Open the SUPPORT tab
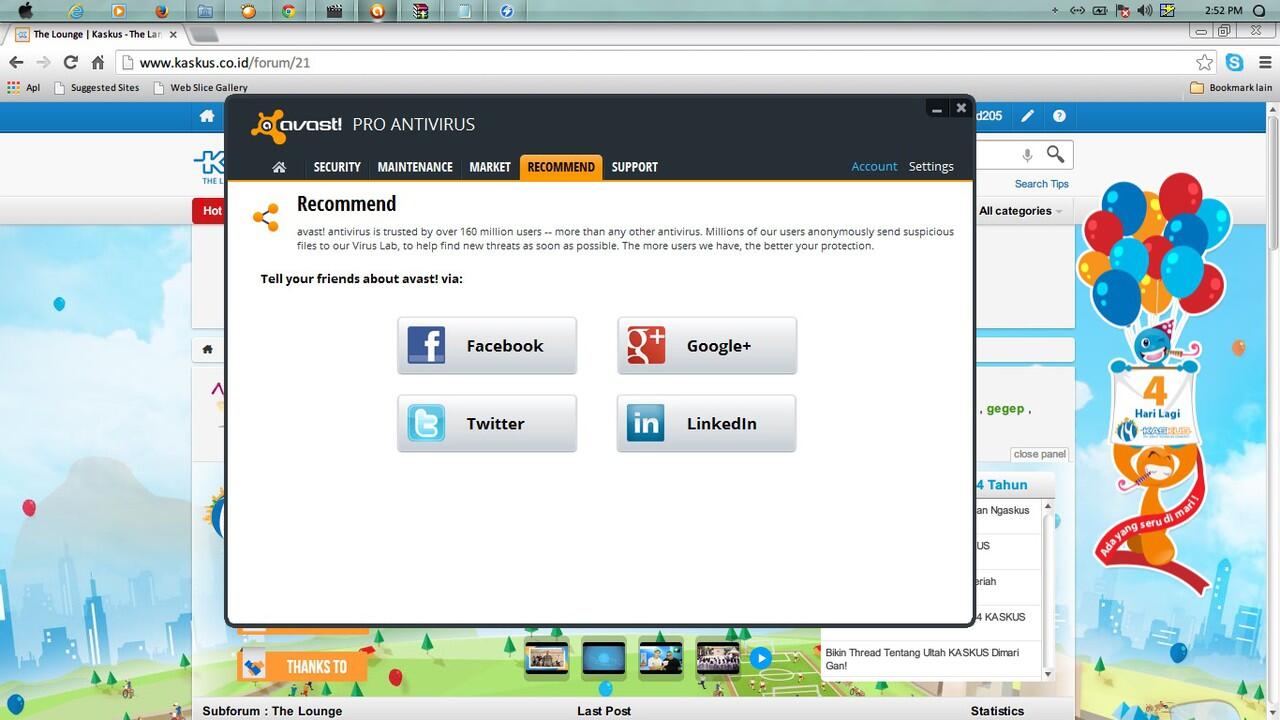The image size is (1280, 720). coord(635,167)
